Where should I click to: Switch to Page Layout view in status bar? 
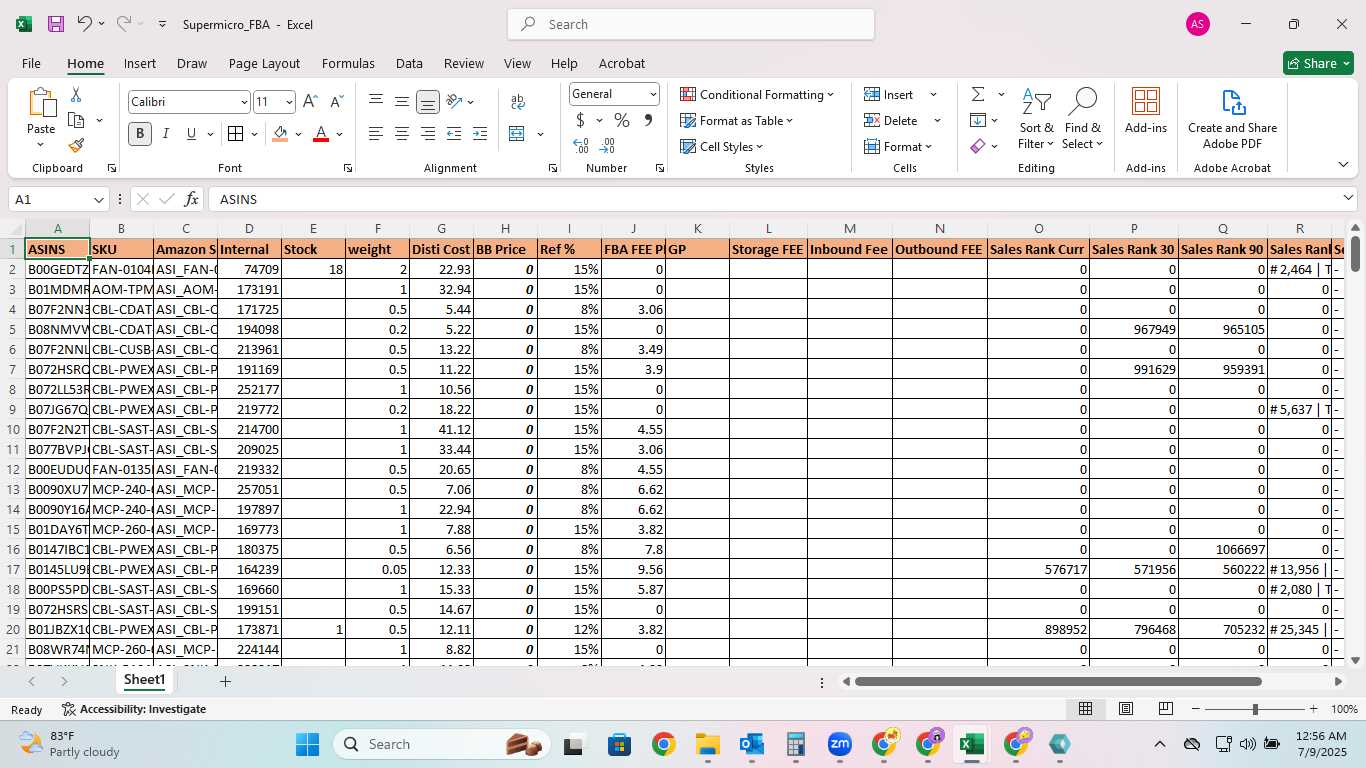click(1126, 709)
